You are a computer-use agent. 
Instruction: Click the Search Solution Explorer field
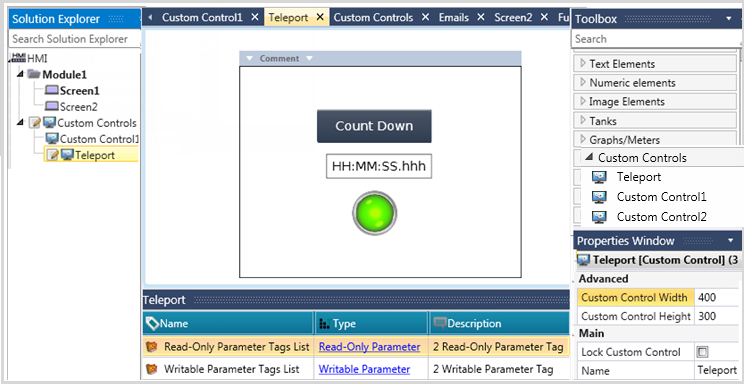coord(74,39)
